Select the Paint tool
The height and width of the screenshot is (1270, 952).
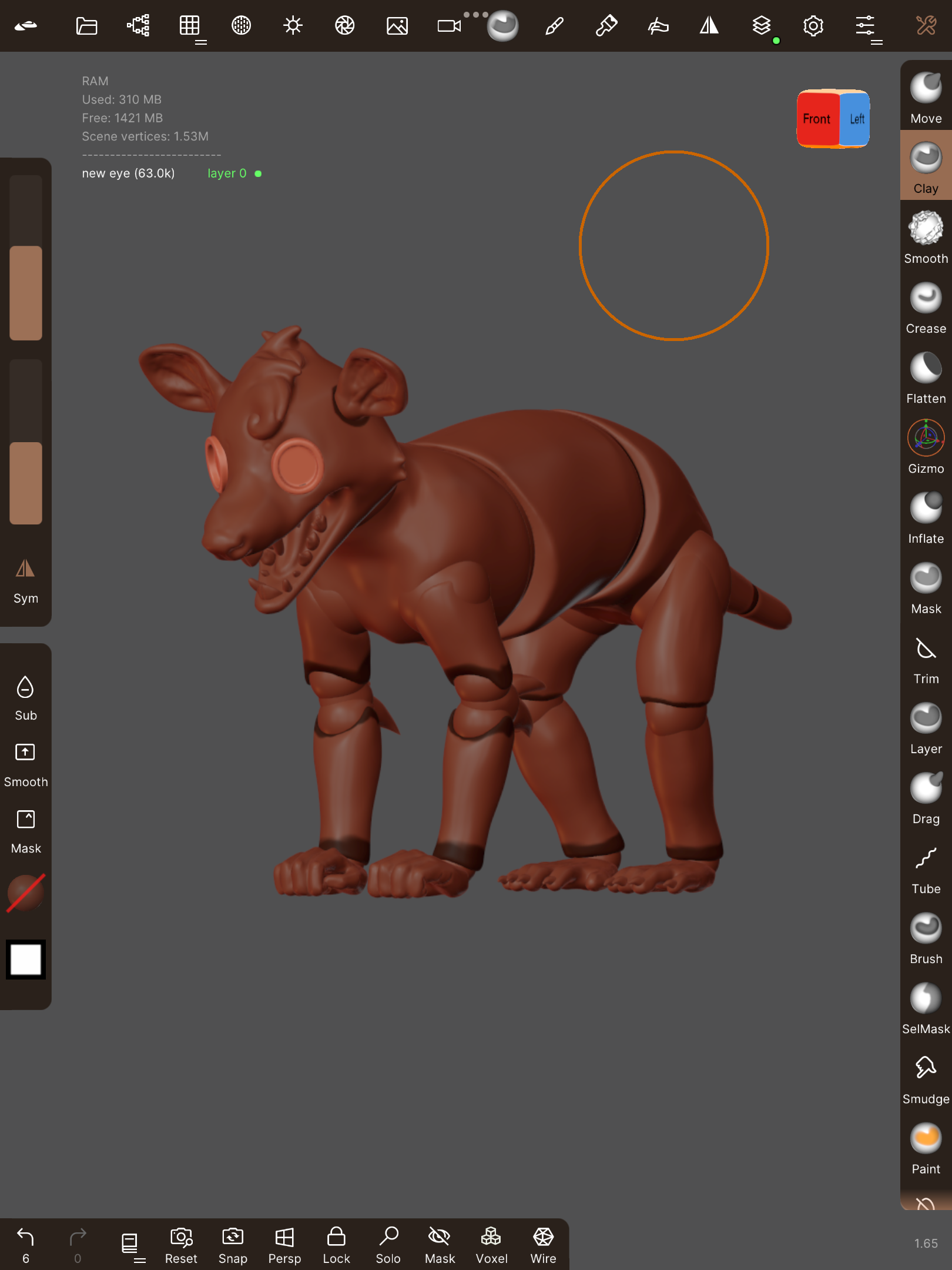pyautogui.click(x=926, y=1147)
